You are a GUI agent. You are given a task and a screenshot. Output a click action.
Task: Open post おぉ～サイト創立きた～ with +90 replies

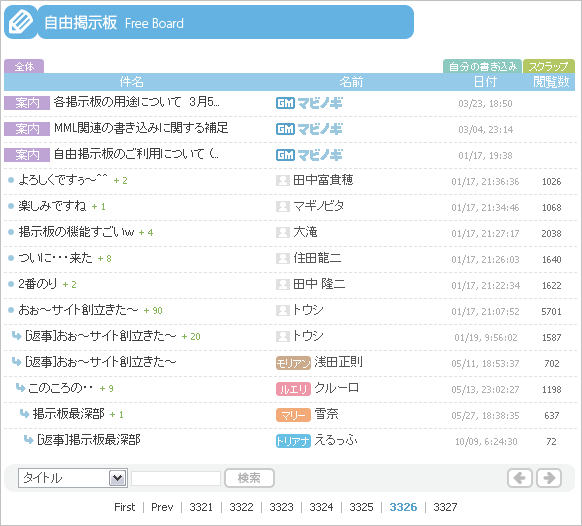tap(78, 310)
